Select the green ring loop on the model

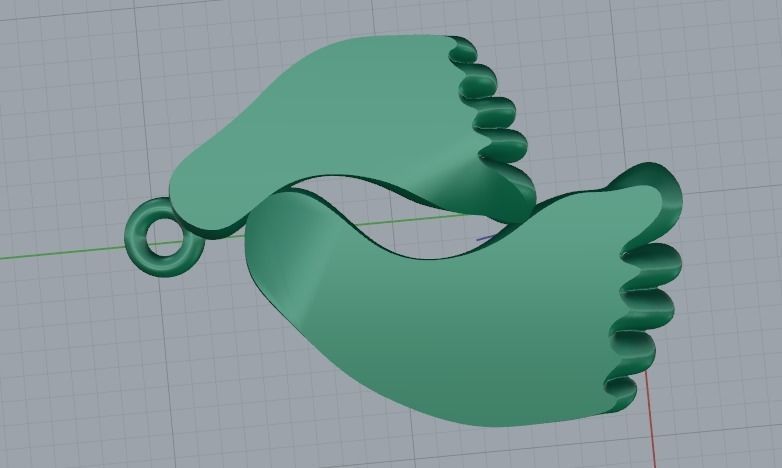pos(164,237)
